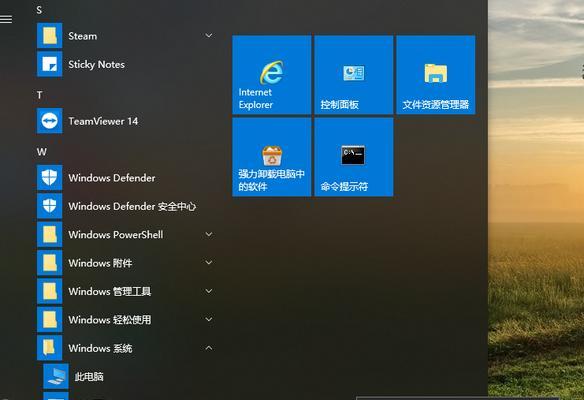
Task: Click the TeamViewer 14 icon
Action: point(50,121)
